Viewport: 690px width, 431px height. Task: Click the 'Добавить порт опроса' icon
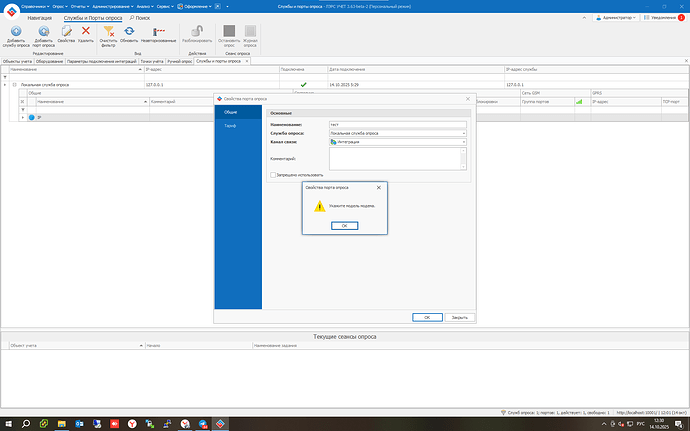(43, 32)
